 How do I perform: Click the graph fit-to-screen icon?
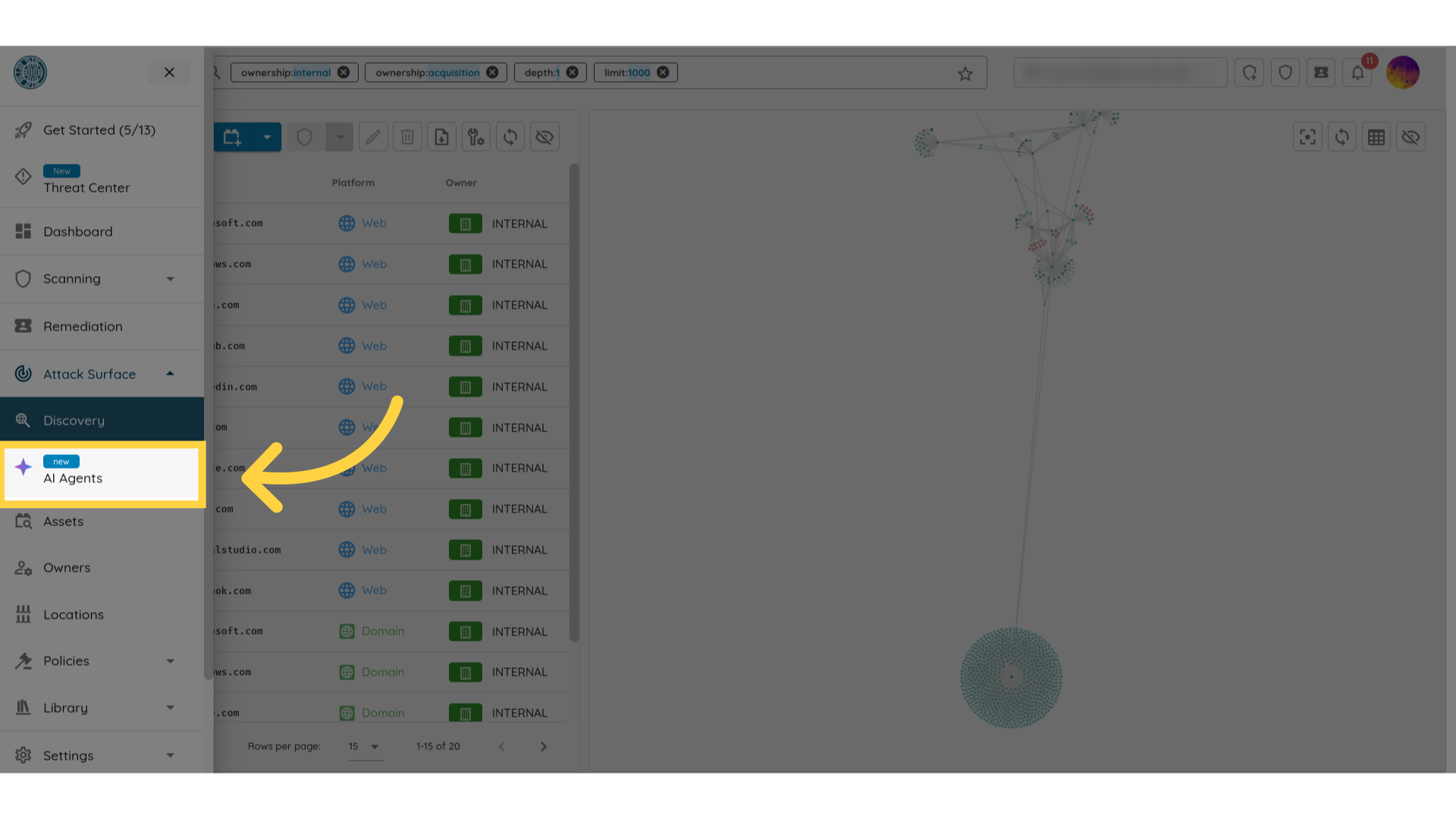[x=1307, y=137]
